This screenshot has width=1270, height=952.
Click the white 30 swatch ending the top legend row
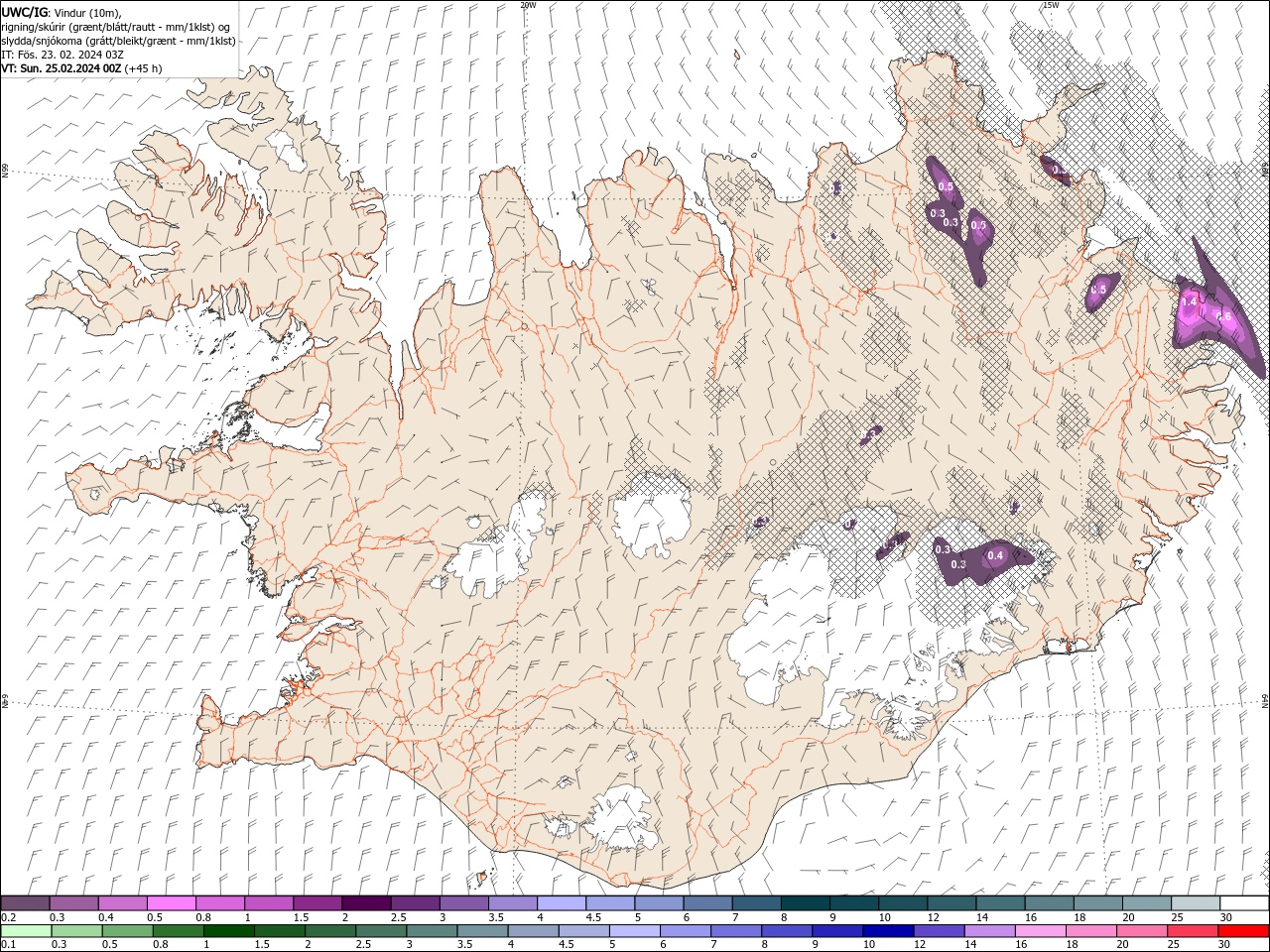1244,903
